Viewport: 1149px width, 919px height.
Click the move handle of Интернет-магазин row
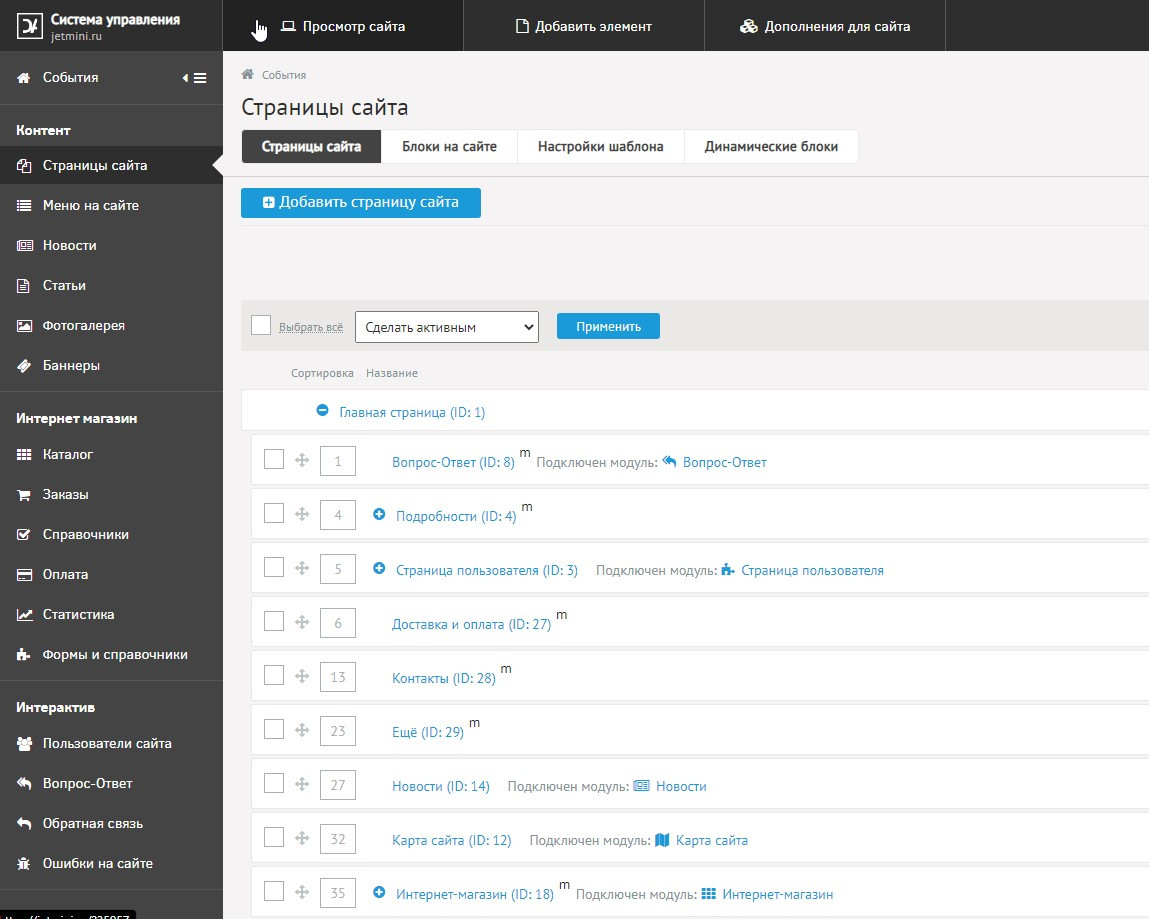pos(302,892)
